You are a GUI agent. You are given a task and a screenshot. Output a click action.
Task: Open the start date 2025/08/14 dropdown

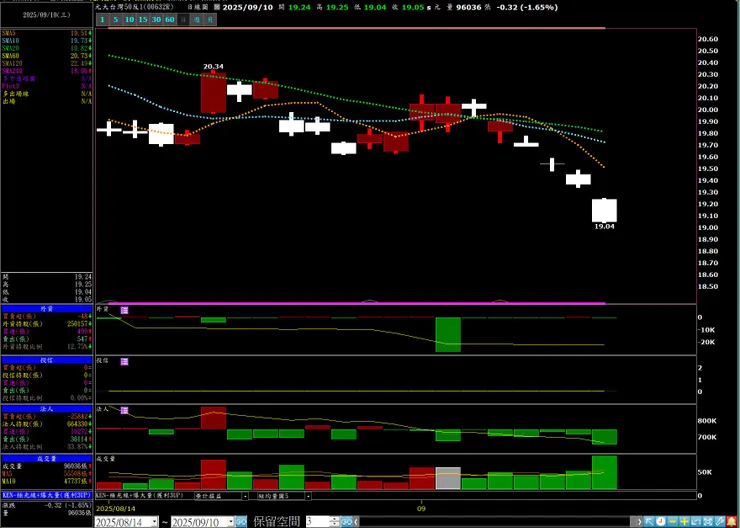154,522
